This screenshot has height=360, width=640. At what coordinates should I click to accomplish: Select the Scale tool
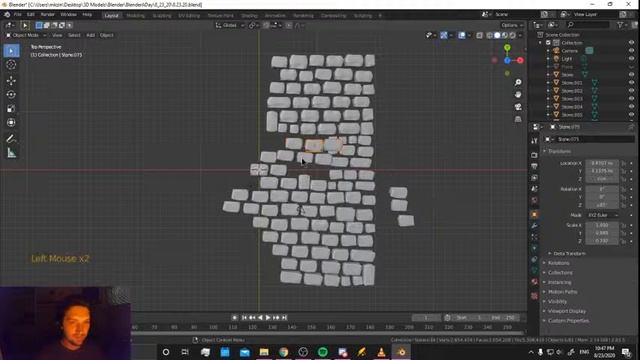pos(11,108)
